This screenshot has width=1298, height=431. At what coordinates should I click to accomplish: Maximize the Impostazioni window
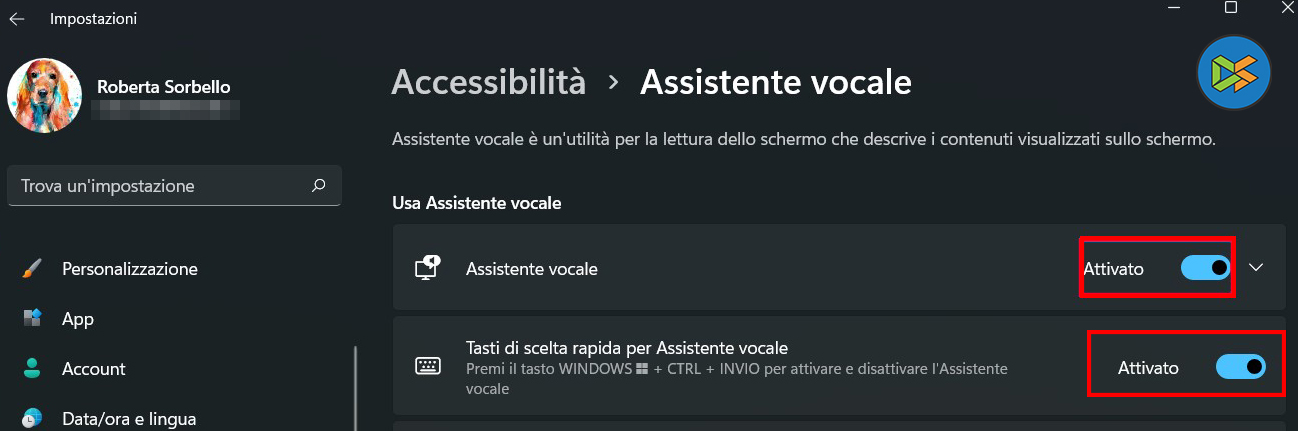coord(1231,8)
